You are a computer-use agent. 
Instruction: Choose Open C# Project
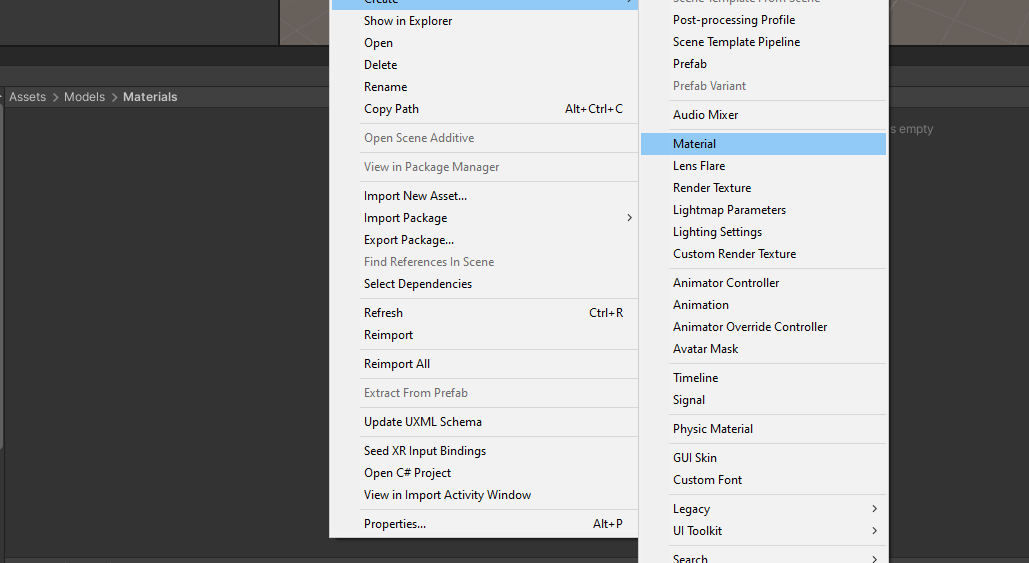tap(407, 473)
